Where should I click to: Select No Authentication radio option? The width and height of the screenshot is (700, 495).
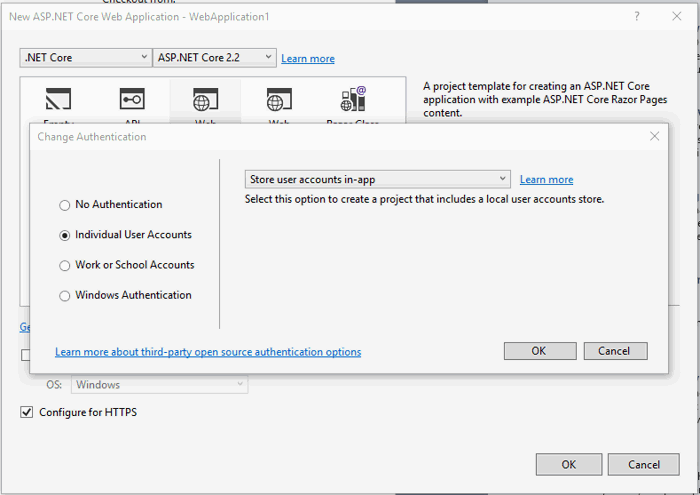tap(65, 205)
